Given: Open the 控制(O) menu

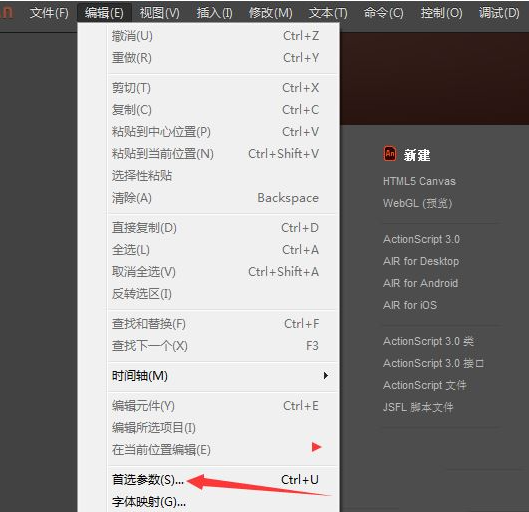Looking at the screenshot, I should 441,13.
